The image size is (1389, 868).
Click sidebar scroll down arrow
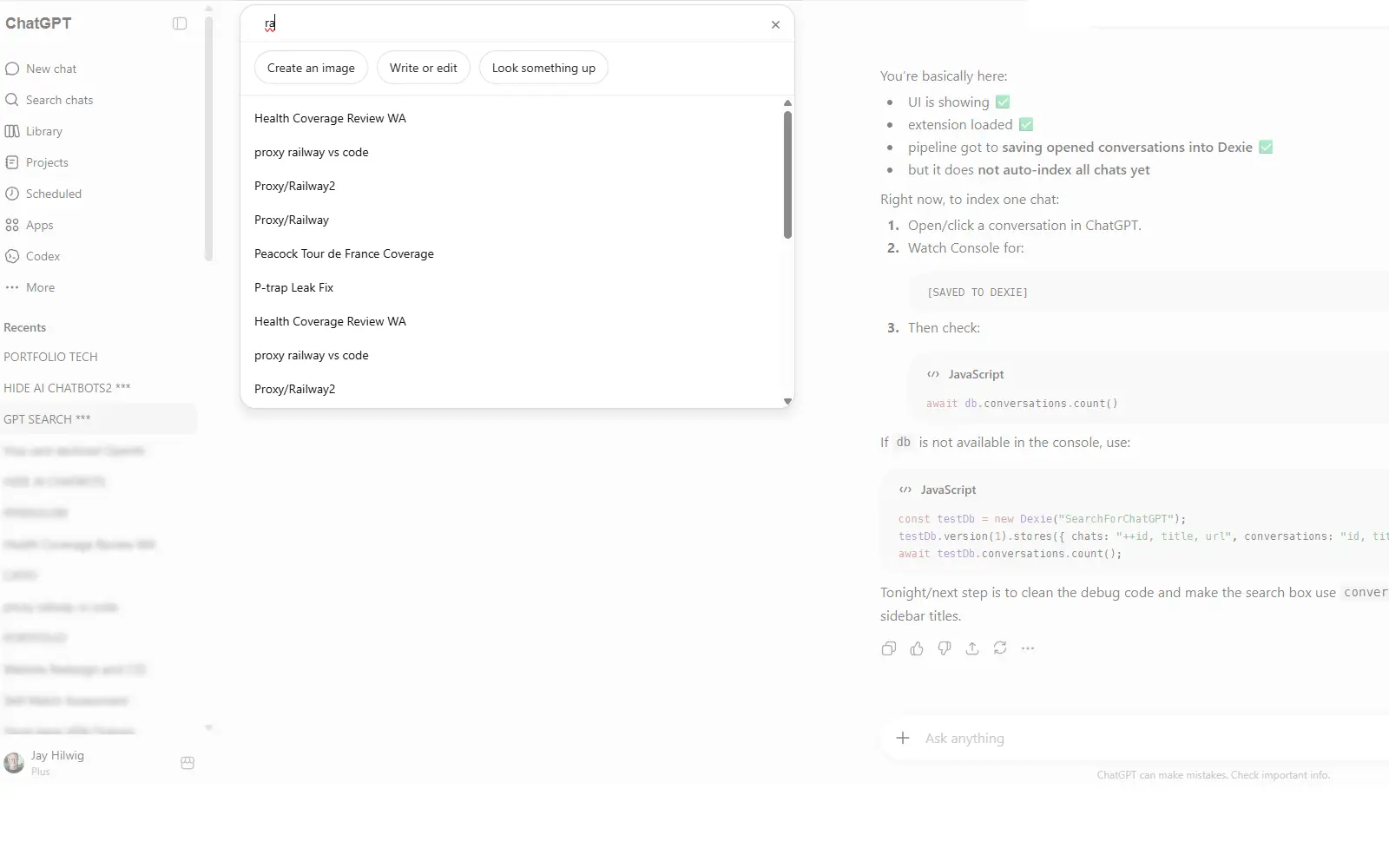(208, 728)
